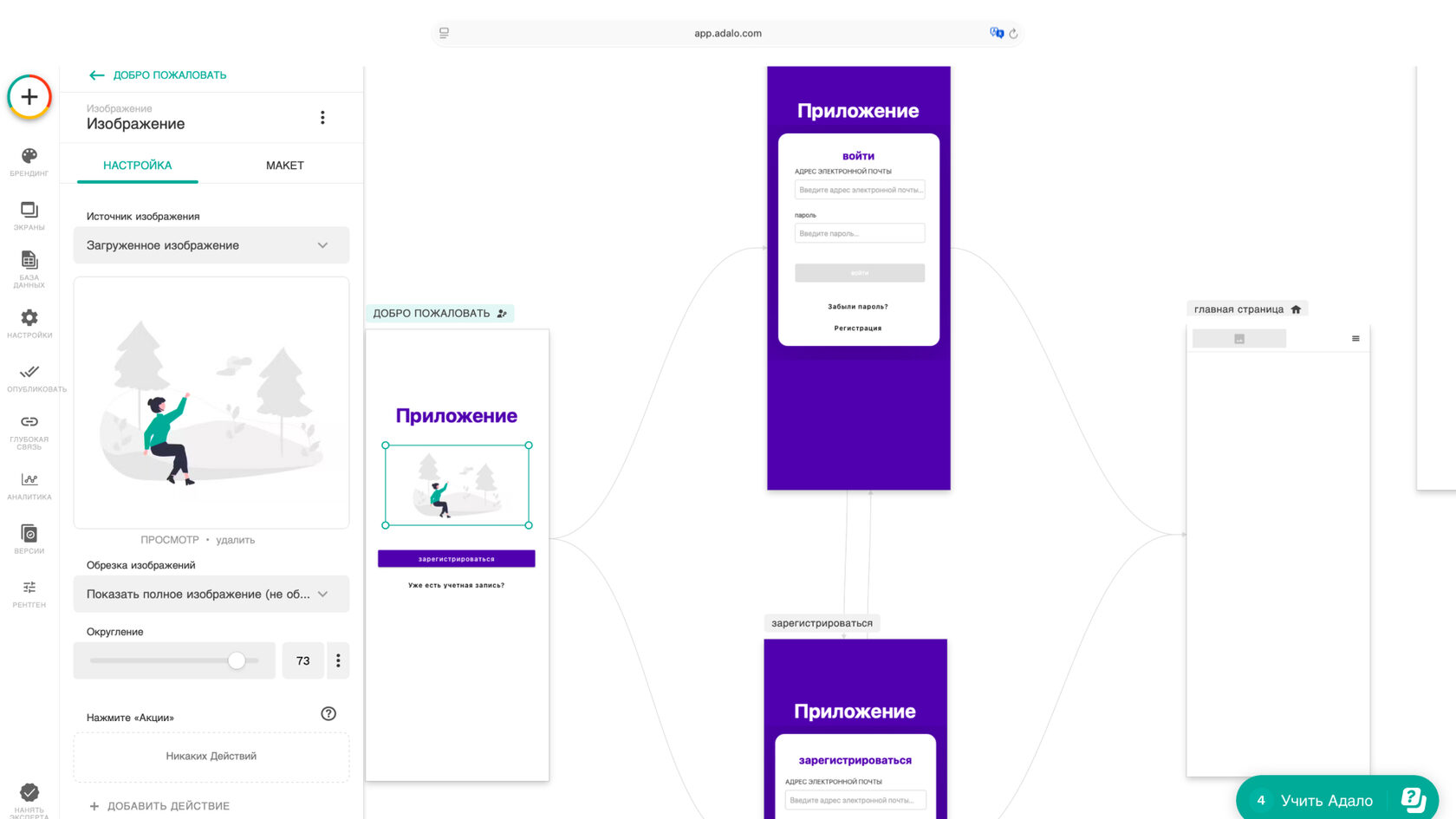
Task: Open the sliders icon in left sidebar
Action: 29,587
